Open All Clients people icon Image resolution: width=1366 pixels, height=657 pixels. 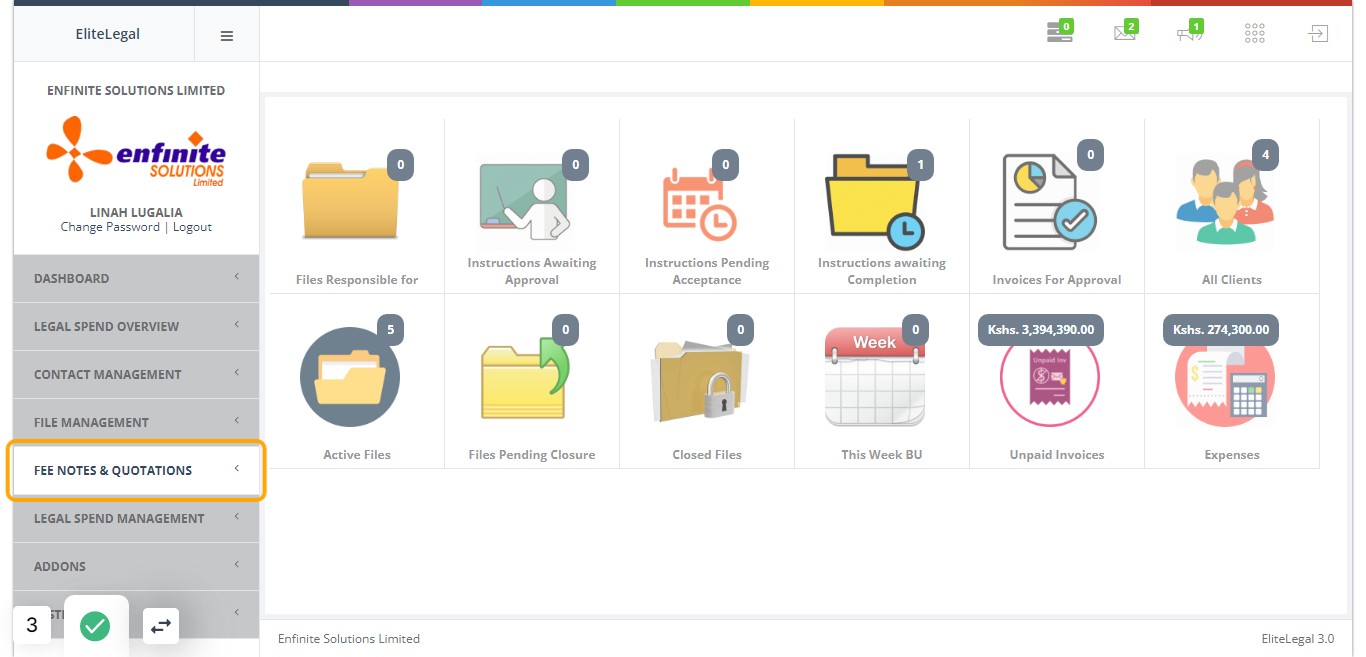coord(1225,200)
